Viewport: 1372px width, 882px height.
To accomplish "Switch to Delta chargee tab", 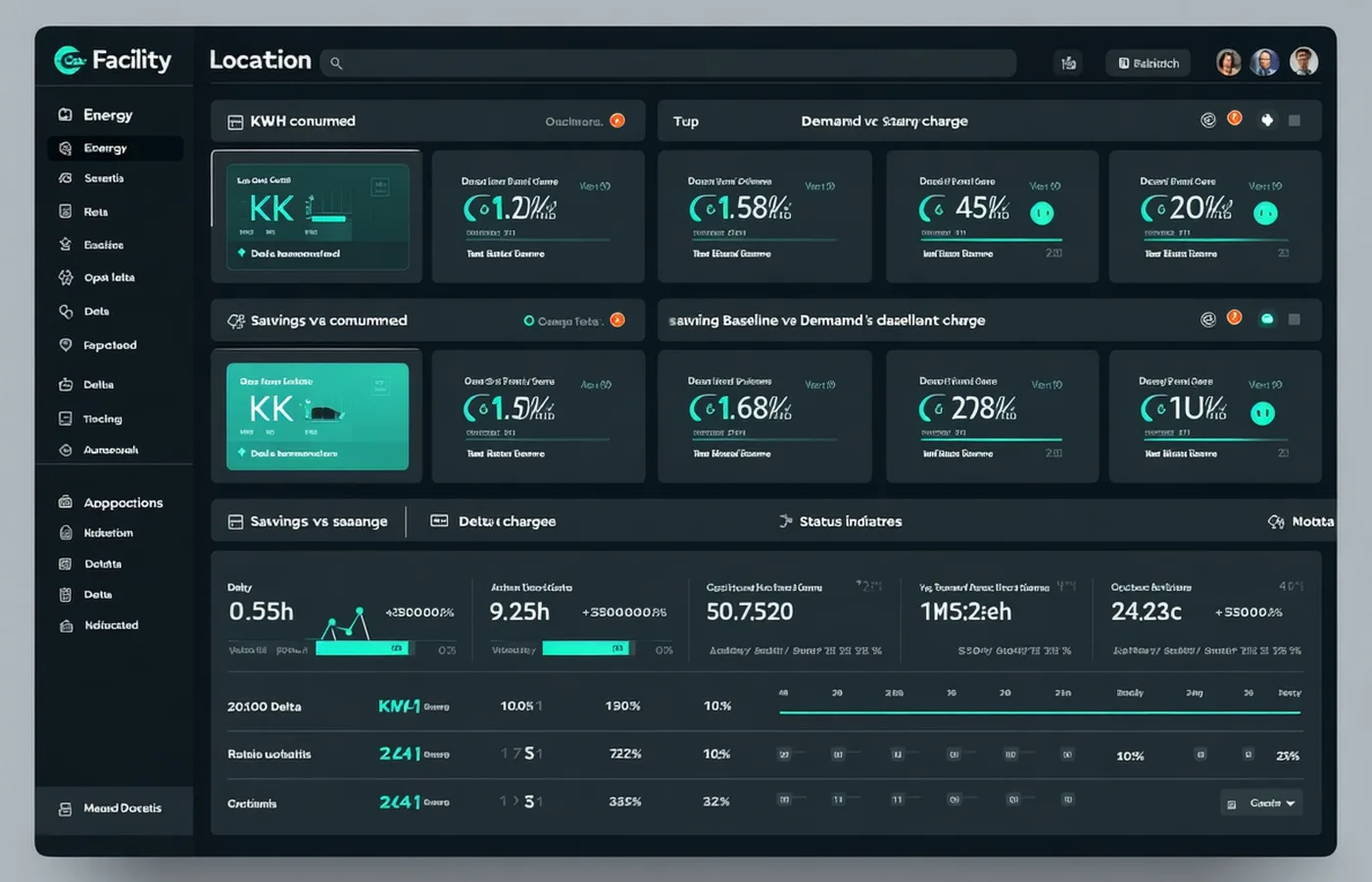I will pyautogui.click(x=494, y=521).
